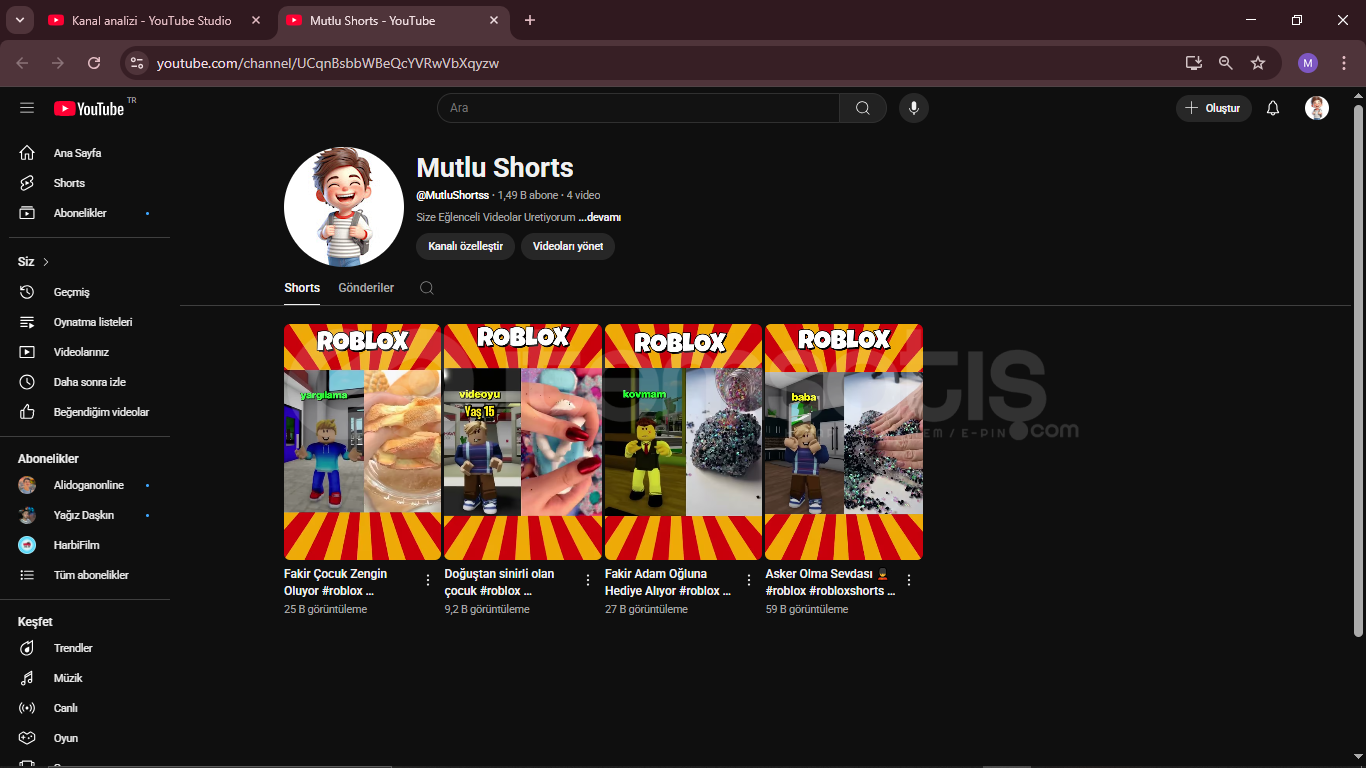
Task: Click the 1,49 B abone text
Action: [x=528, y=195]
